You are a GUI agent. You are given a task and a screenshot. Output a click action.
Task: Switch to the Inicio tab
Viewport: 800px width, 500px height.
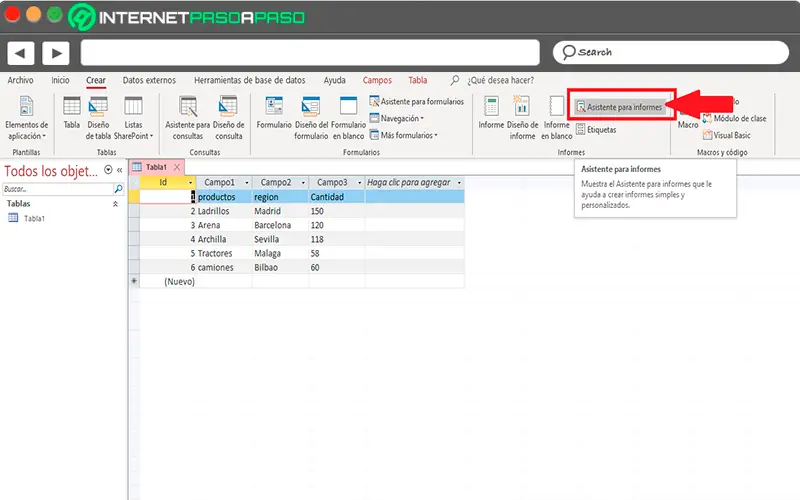point(60,80)
